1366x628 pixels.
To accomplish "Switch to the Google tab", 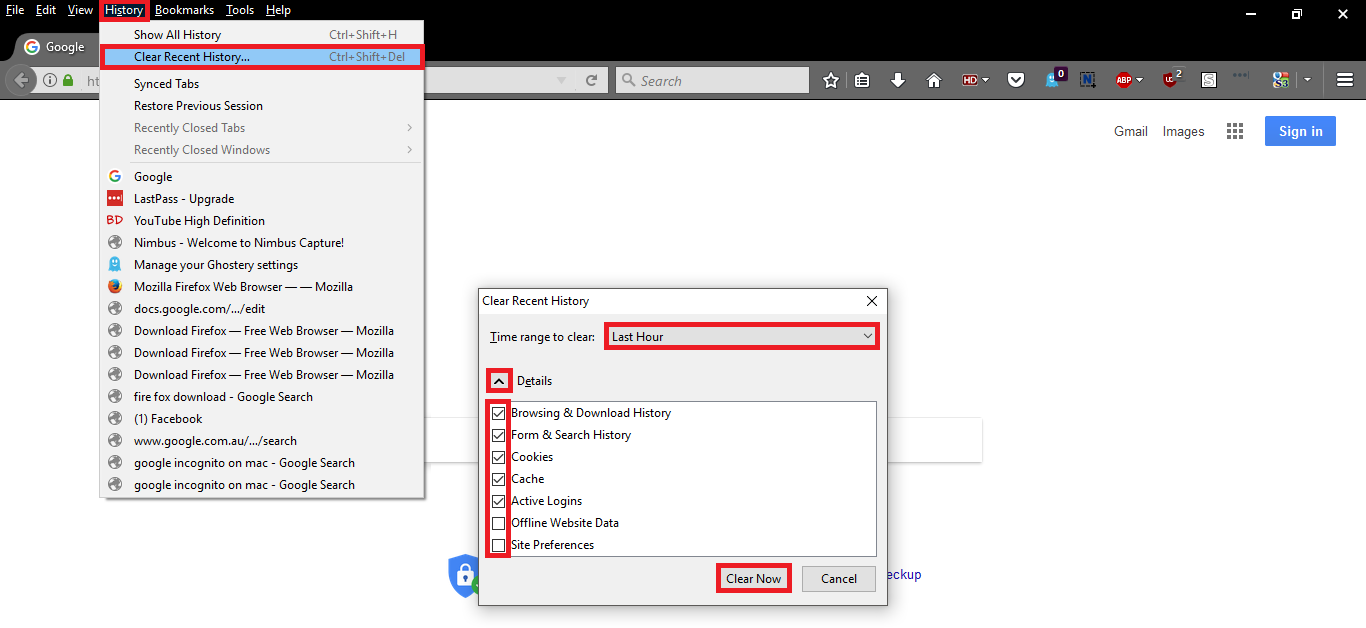I will [x=55, y=46].
